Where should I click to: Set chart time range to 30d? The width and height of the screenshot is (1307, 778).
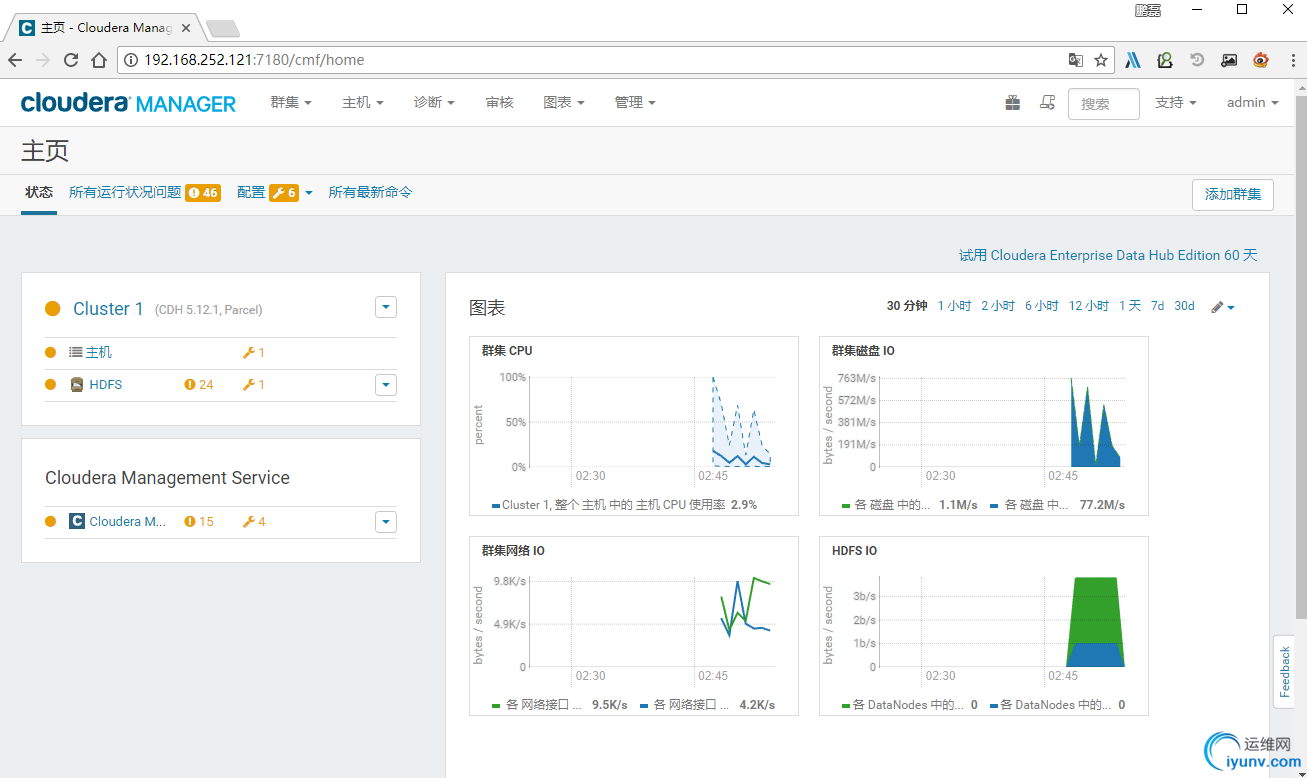1184,306
